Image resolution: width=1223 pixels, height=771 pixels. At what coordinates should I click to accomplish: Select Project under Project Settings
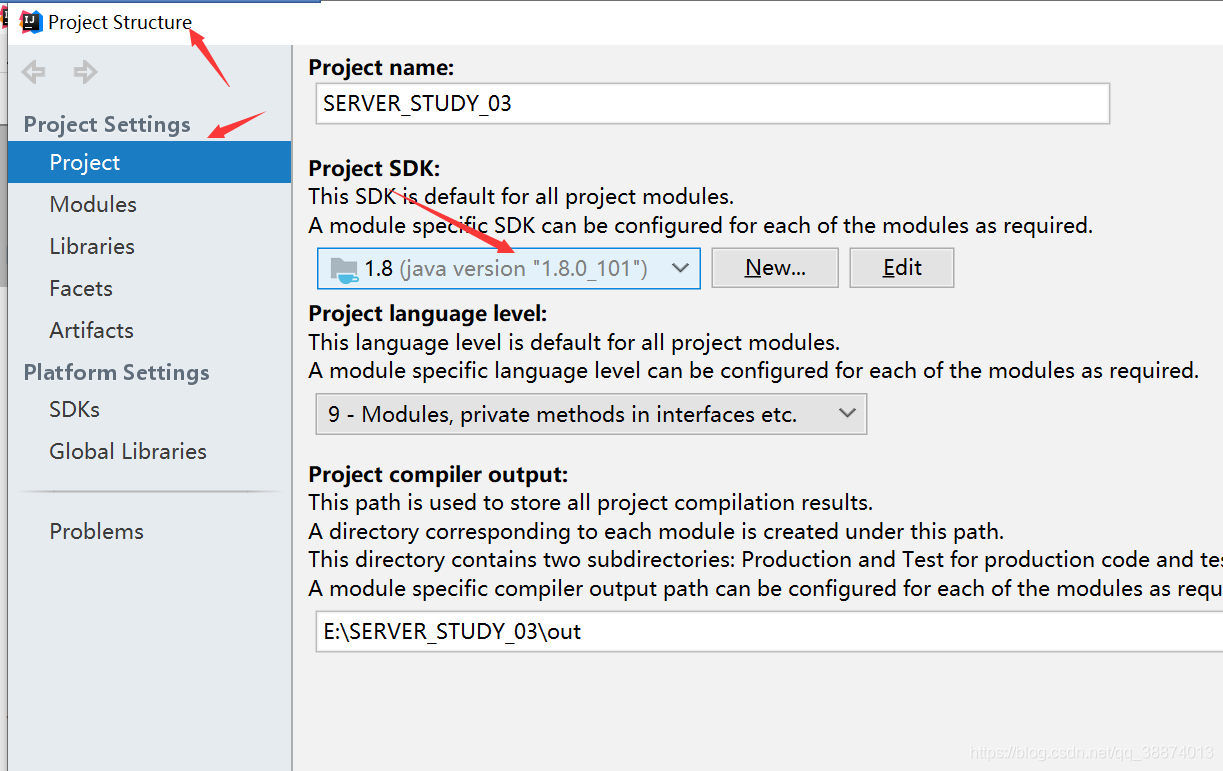coord(84,161)
